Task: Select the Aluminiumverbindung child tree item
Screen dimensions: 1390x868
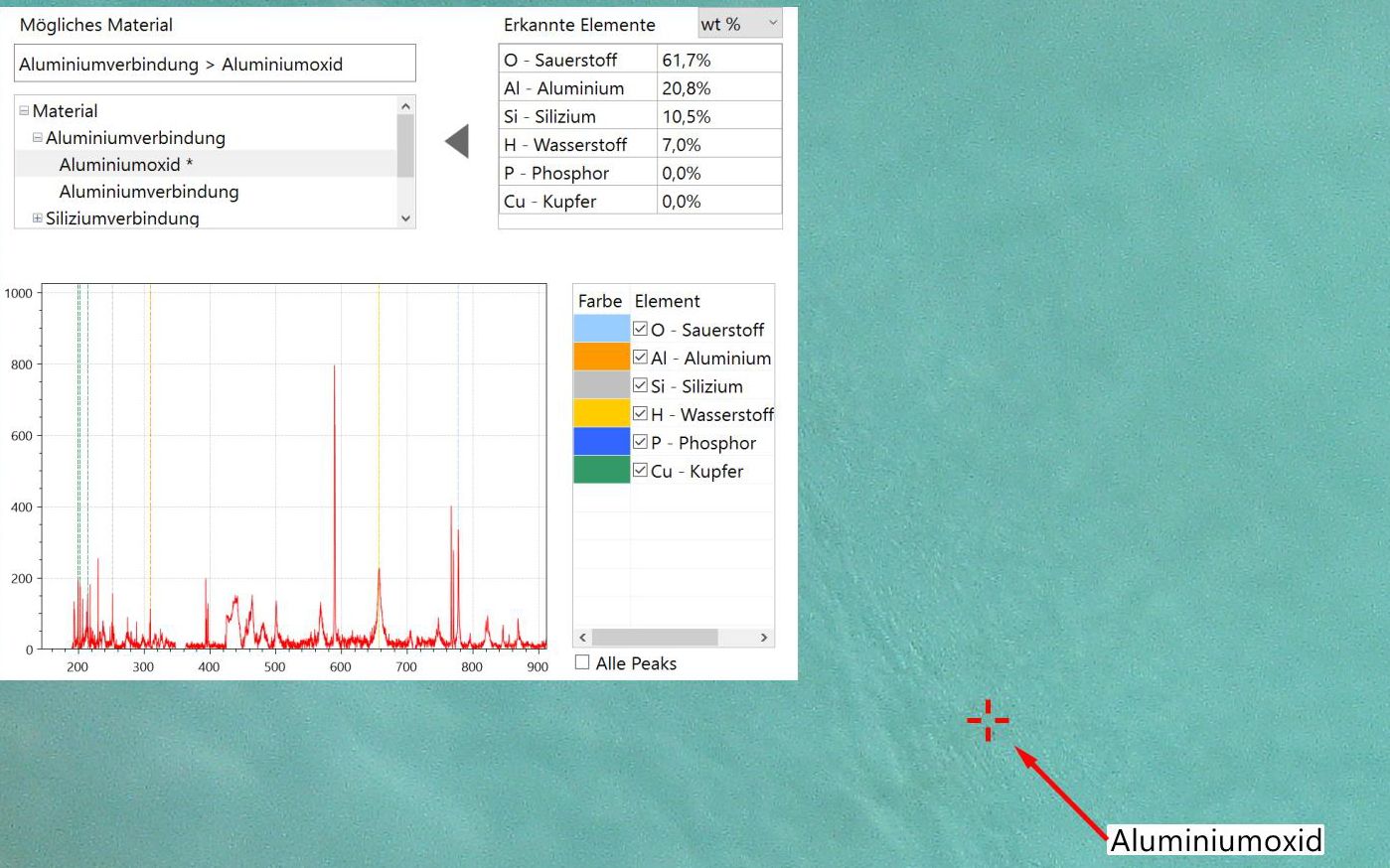Action: (x=149, y=192)
